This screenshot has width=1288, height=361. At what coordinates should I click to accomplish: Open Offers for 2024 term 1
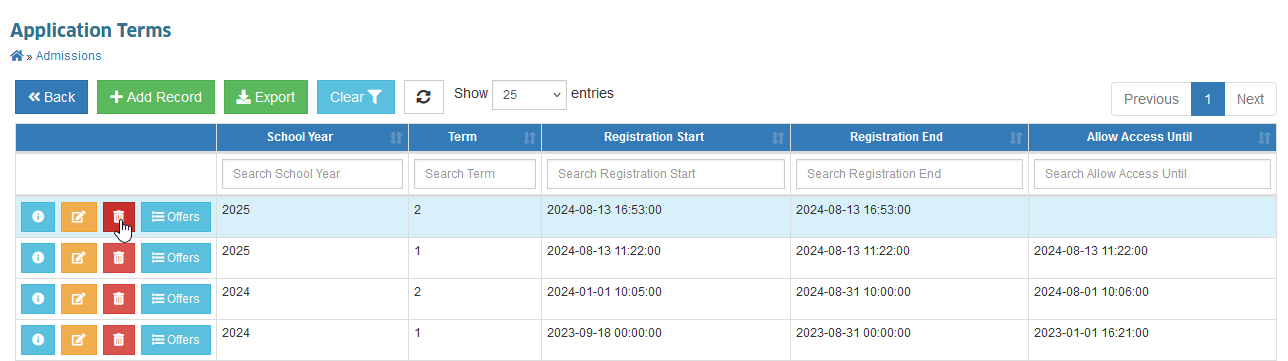coord(176,340)
